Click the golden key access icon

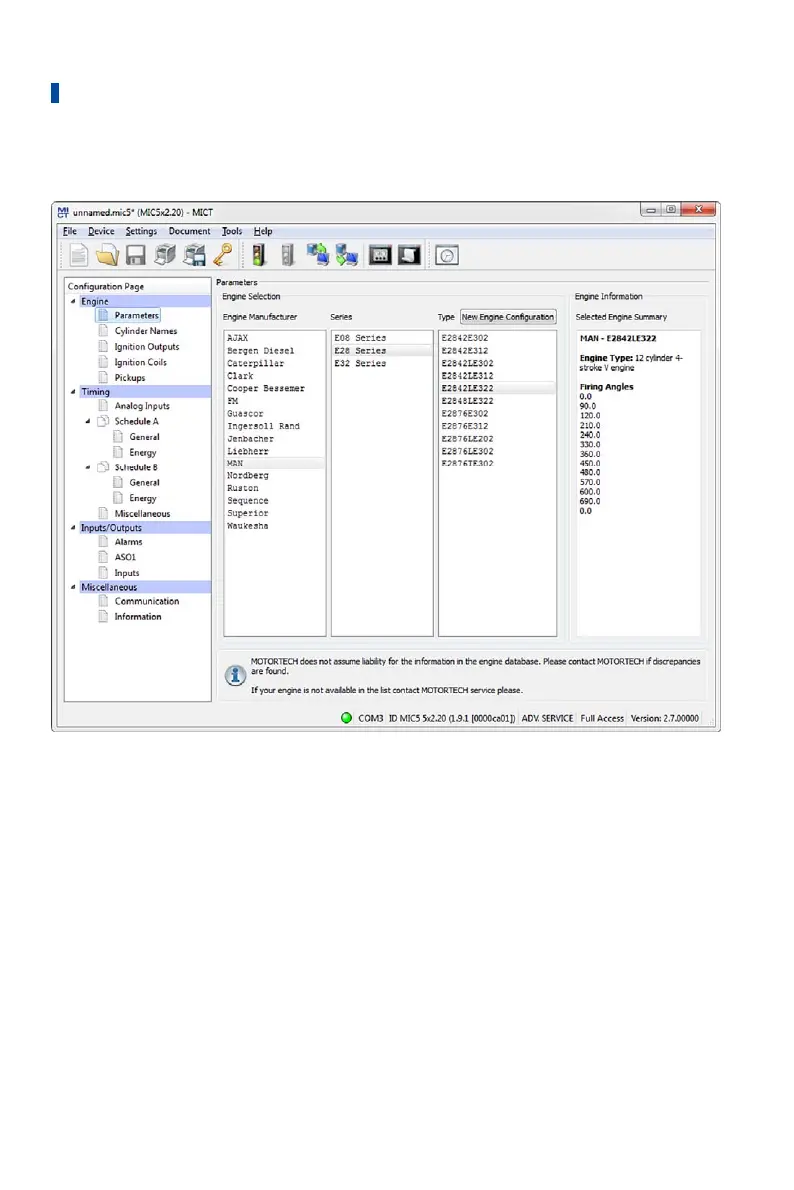[222, 255]
